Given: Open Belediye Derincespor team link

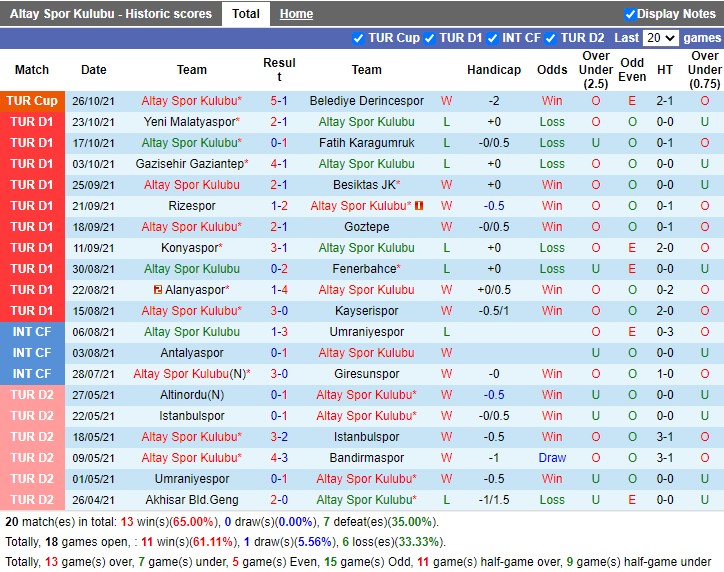Looking at the screenshot, I should click(x=367, y=101).
